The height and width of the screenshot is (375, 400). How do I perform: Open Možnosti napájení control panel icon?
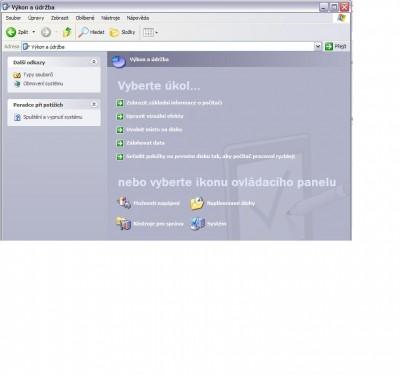(x=123, y=203)
